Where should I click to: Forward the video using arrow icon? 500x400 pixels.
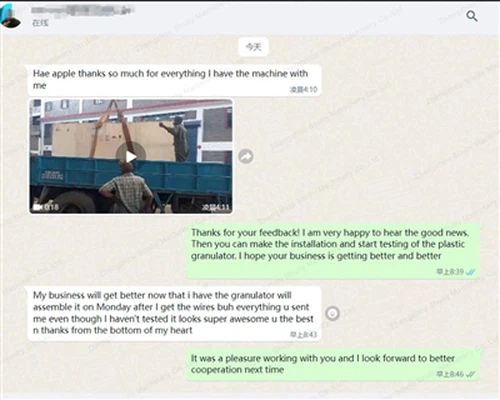point(246,156)
